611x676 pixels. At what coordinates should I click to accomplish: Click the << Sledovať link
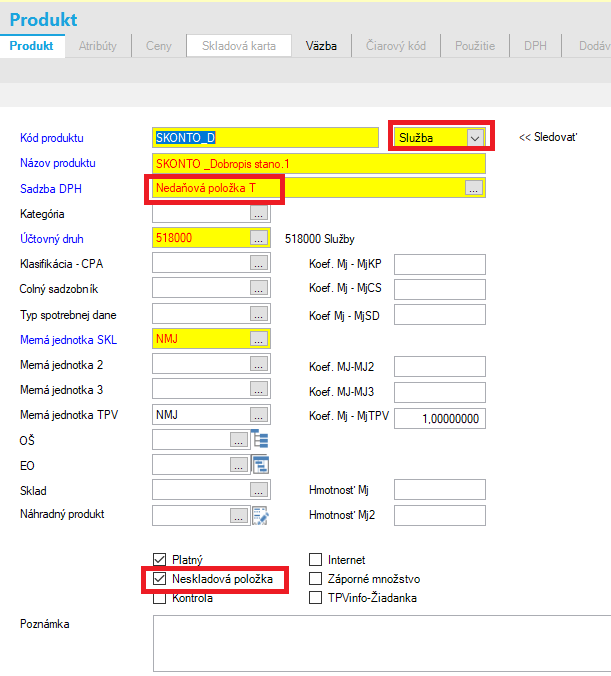coord(548,137)
